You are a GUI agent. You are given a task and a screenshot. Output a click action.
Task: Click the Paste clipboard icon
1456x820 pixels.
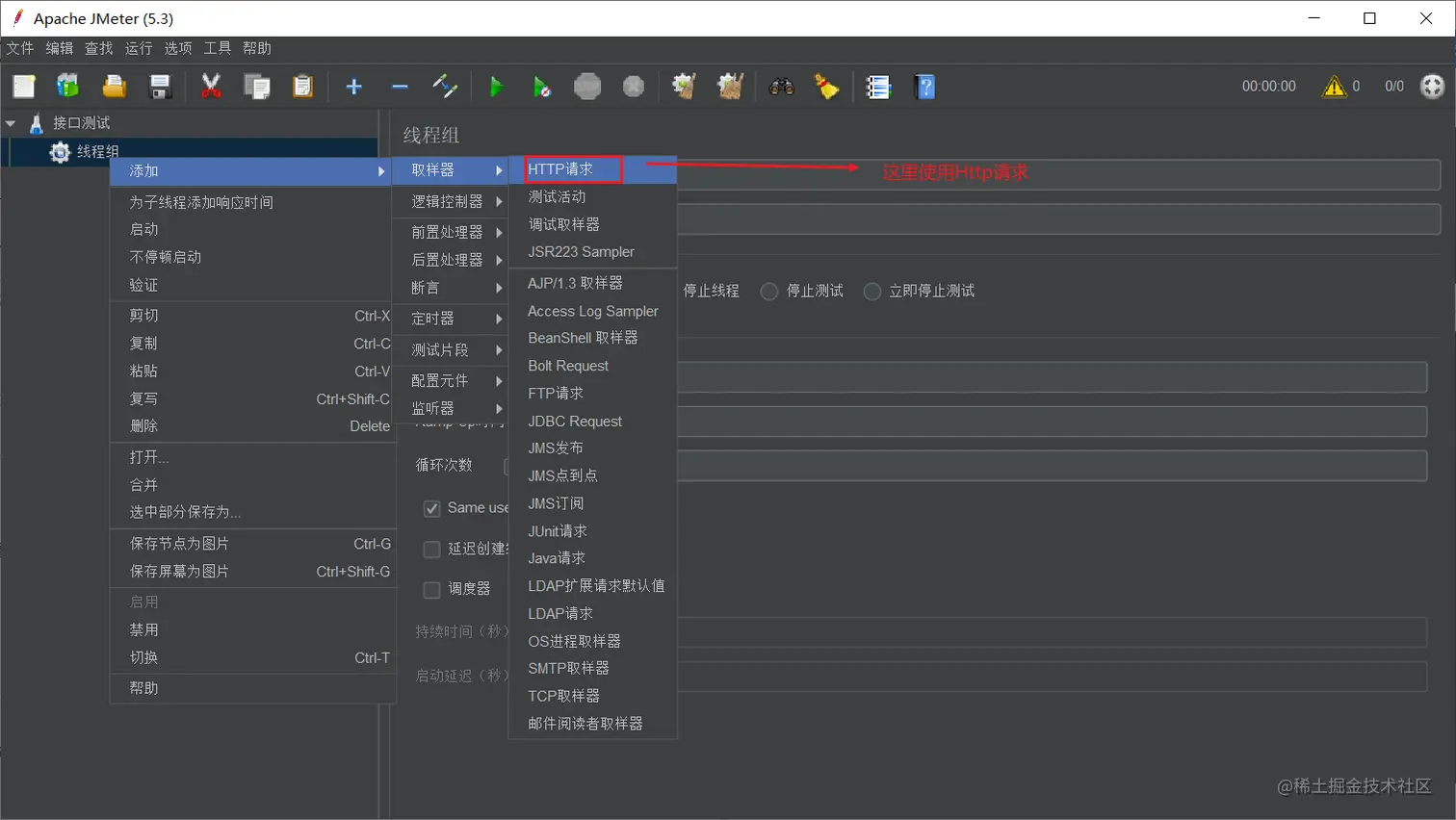(302, 87)
